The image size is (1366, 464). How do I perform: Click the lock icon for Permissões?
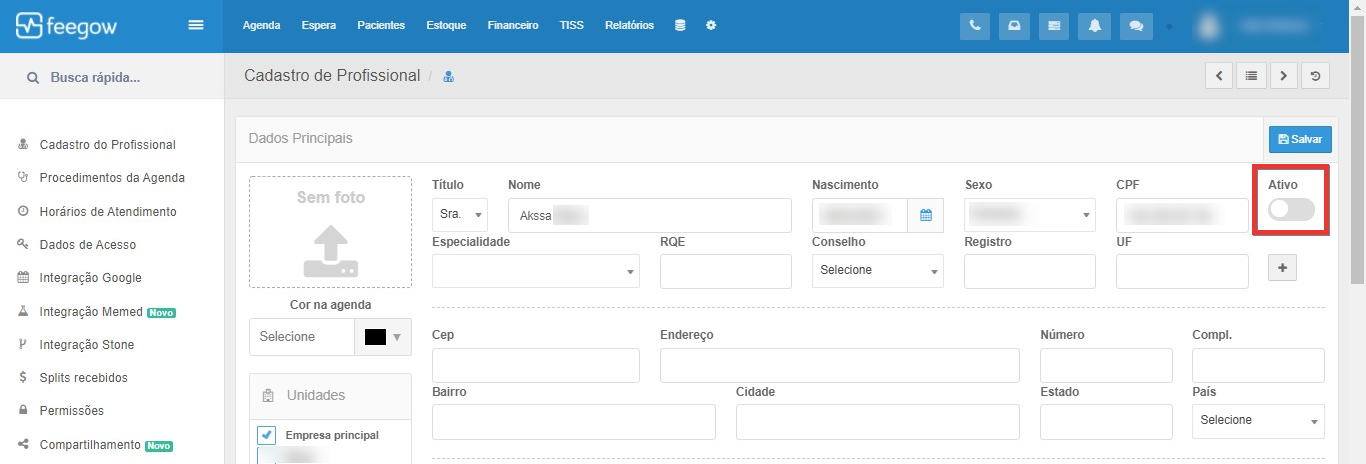(23, 411)
